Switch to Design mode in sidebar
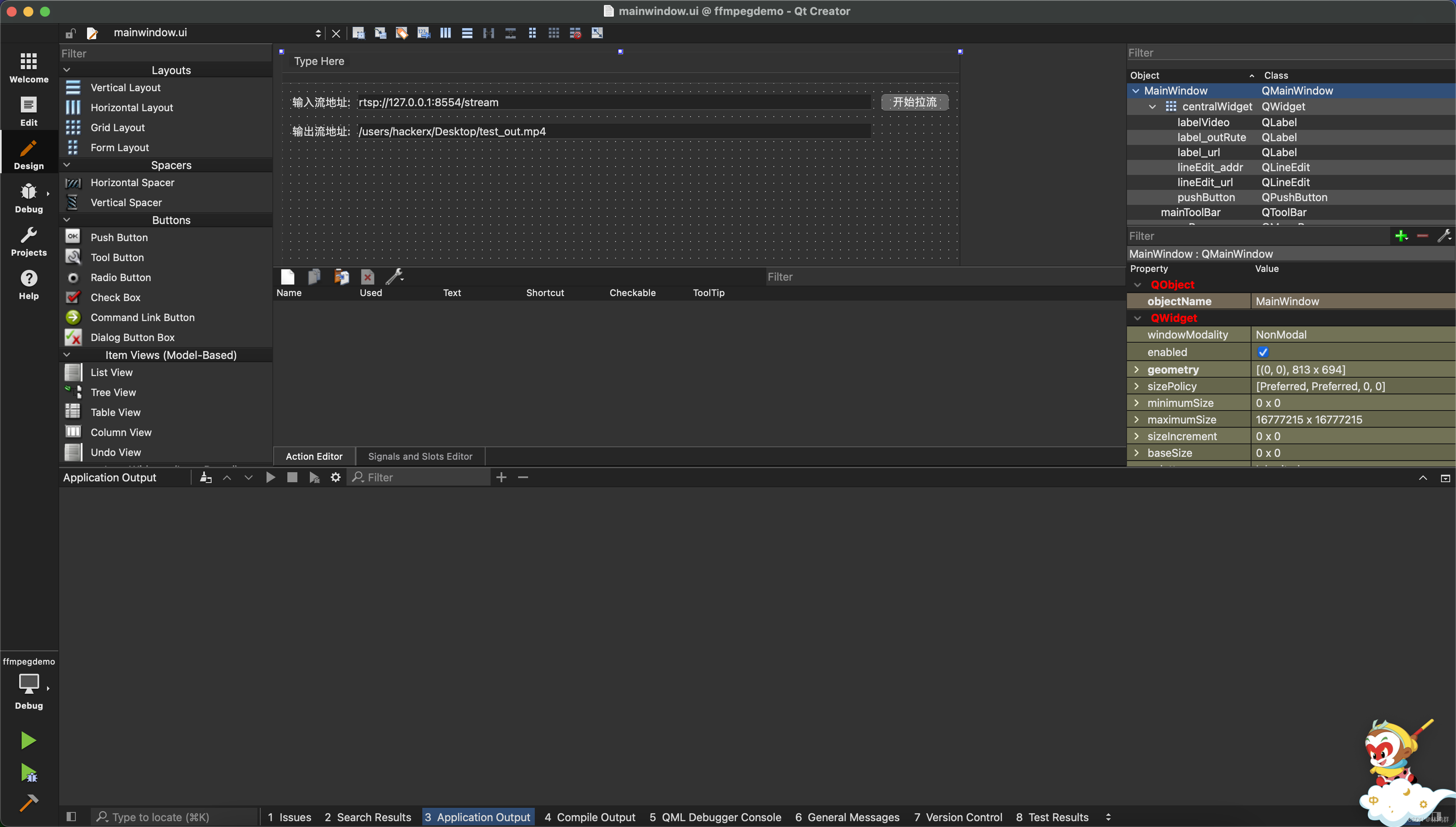Screen dimensions: 1456x827 [28, 154]
